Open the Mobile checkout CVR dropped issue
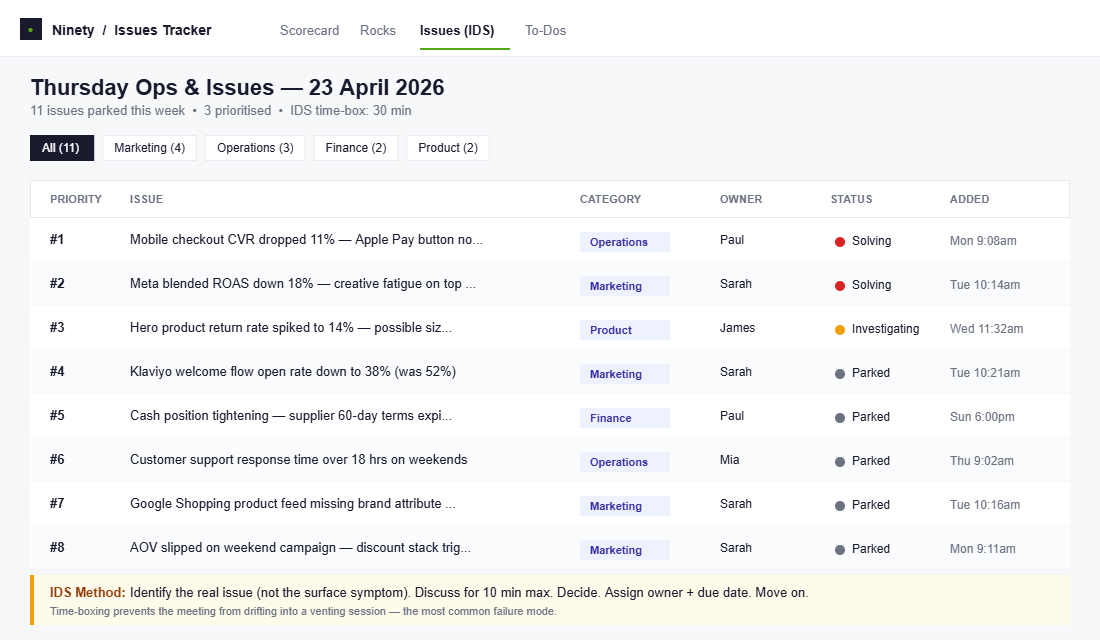Image resolution: width=1100 pixels, height=640 pixels. coord(306,240)
